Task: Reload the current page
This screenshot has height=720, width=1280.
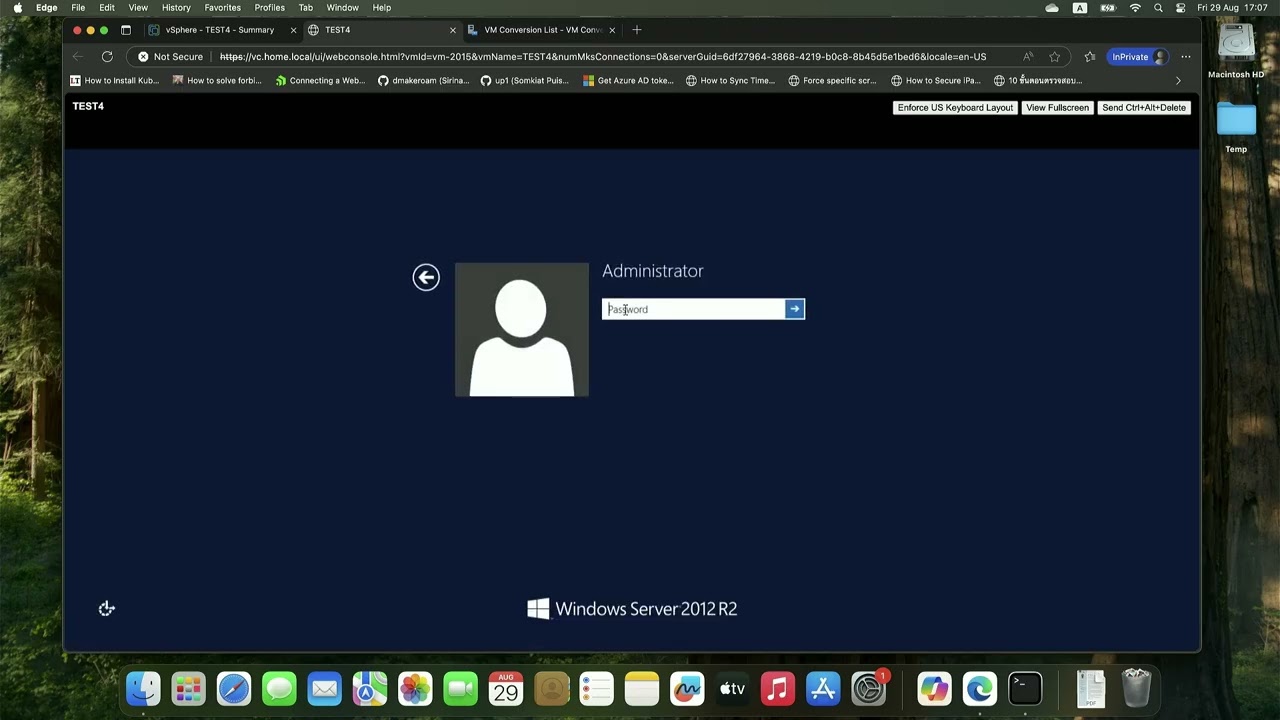Action: point(107,57)
